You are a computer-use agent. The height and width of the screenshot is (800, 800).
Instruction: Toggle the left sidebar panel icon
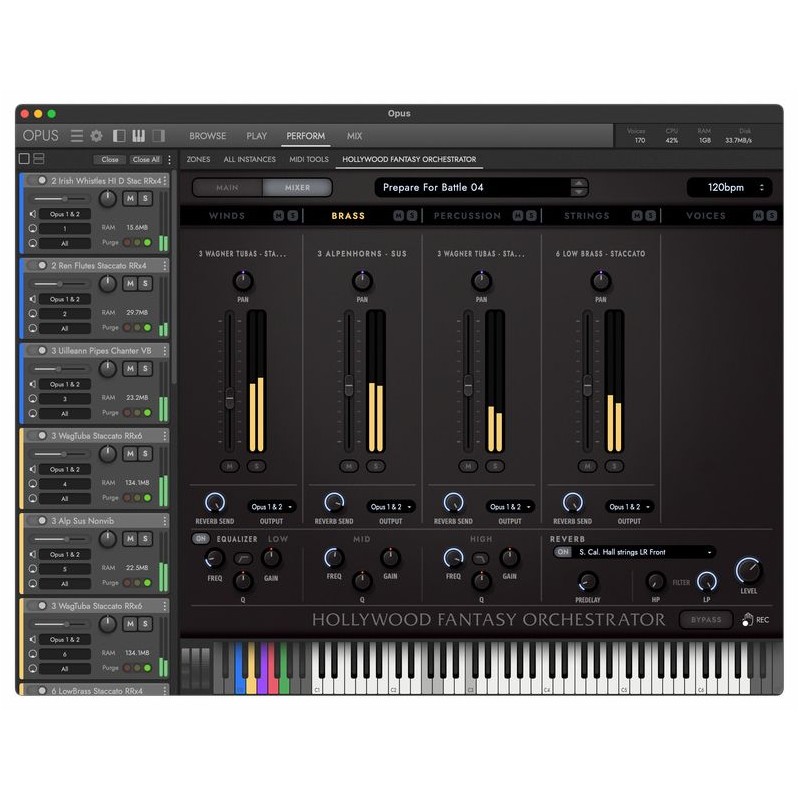tap(119, 136)
